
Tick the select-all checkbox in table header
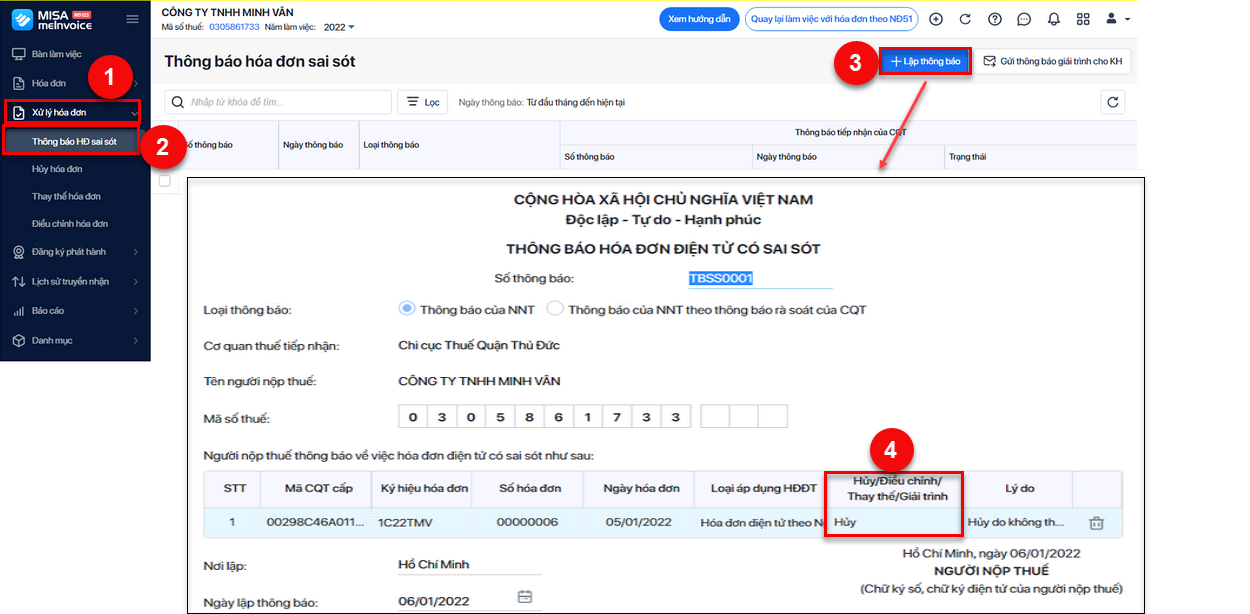coord(165,181)
